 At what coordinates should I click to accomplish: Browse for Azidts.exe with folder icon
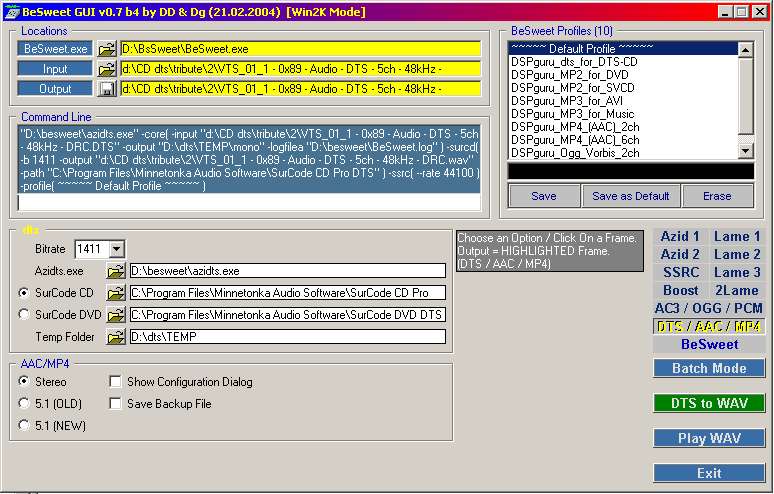tap(116, 271)
